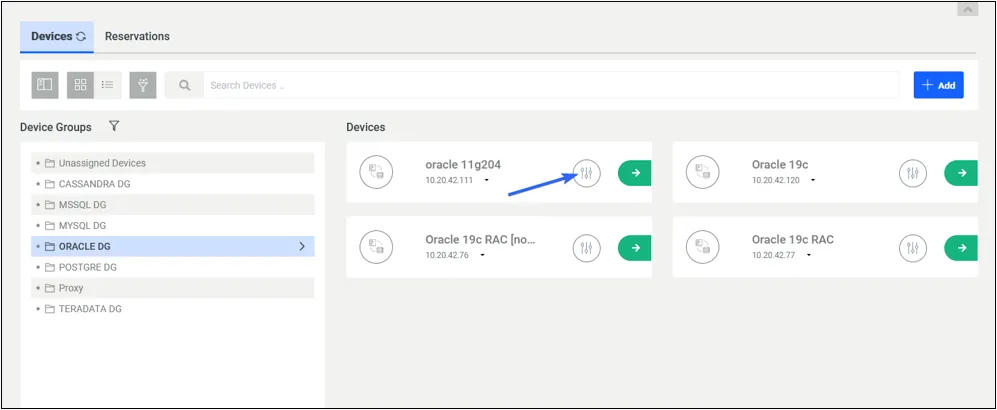Filter Device Groups with funnel icon
Image resolution: width=997 pixels, height=410 pixels.
[x=114, y=126]
